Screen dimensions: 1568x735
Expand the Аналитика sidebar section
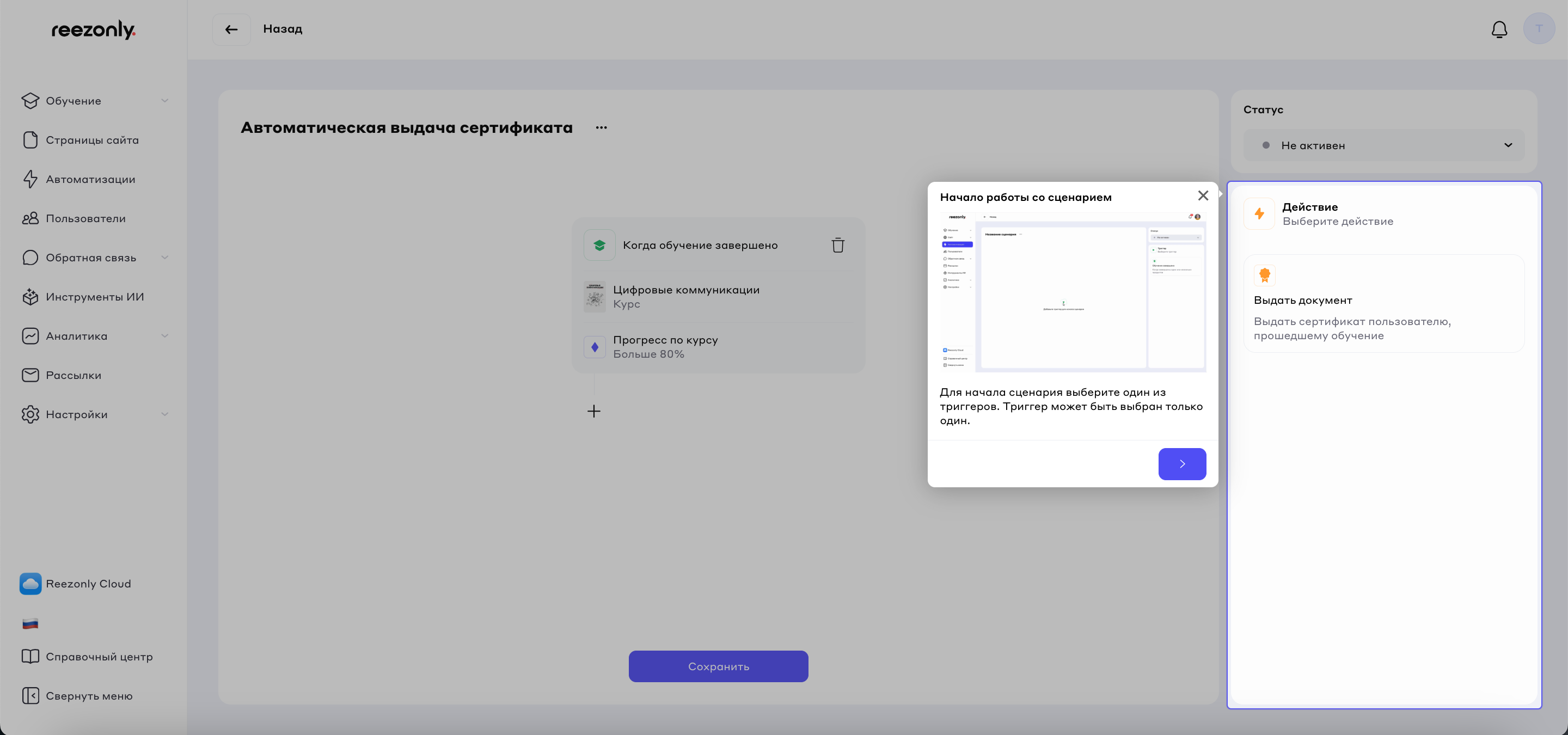click(94, 336)
